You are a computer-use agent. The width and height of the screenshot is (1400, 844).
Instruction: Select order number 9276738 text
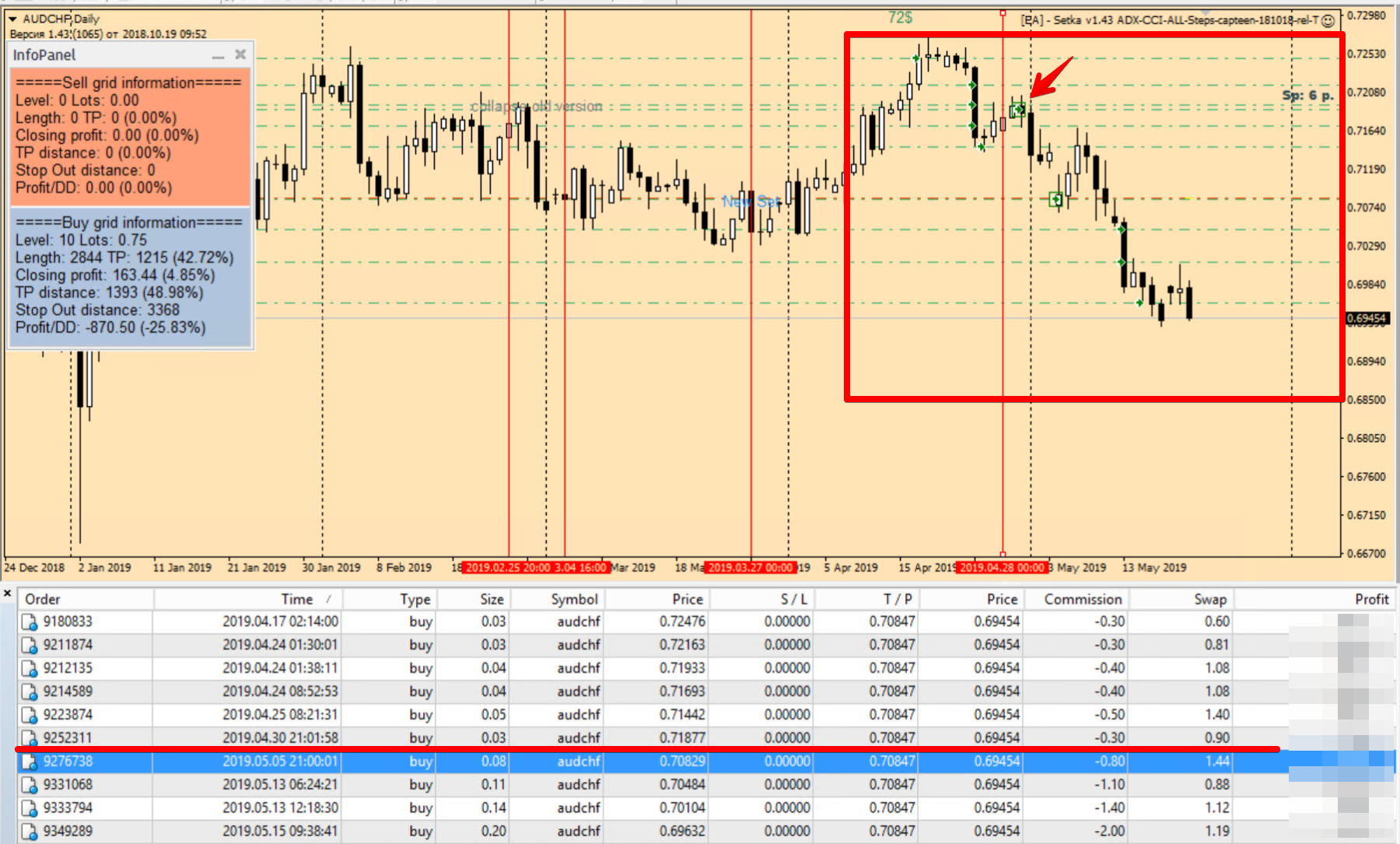(x=68, y=762)
